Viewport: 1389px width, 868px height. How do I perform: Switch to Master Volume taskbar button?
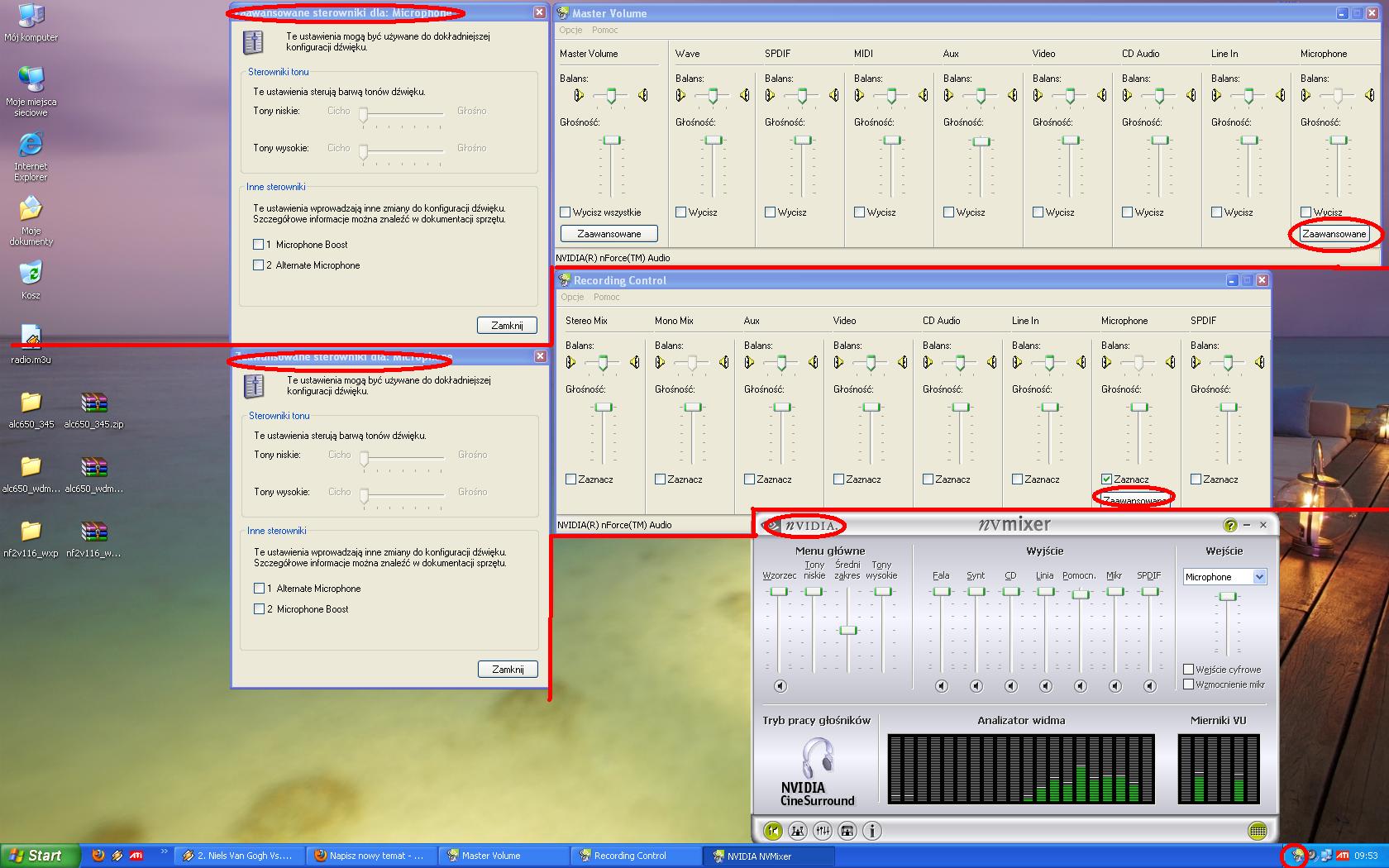[502, 856]
